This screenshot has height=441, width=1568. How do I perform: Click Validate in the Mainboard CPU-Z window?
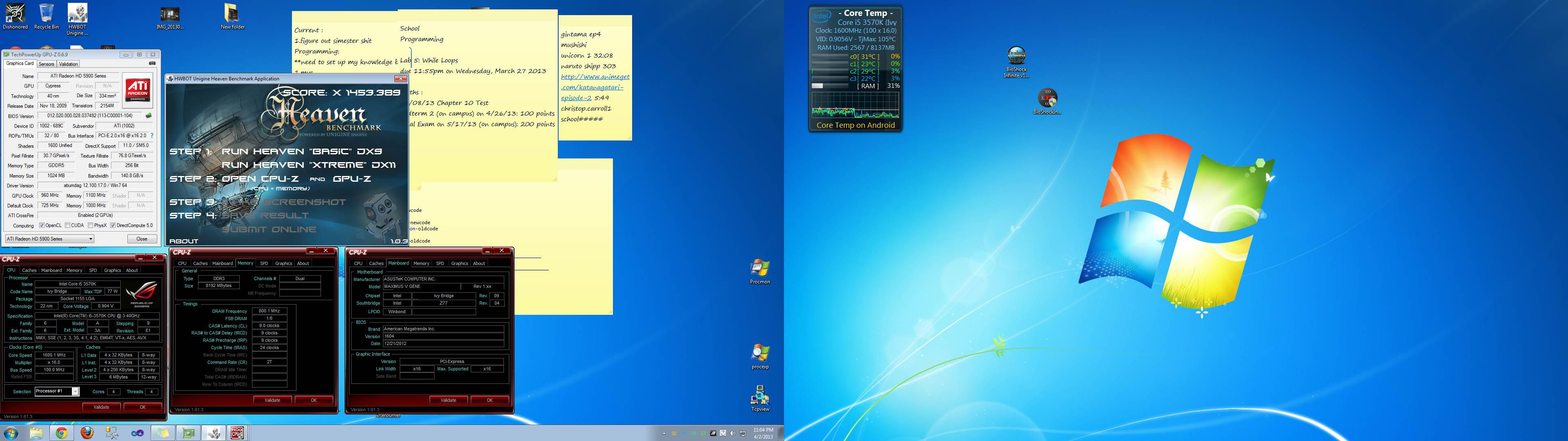coord(449,400)
